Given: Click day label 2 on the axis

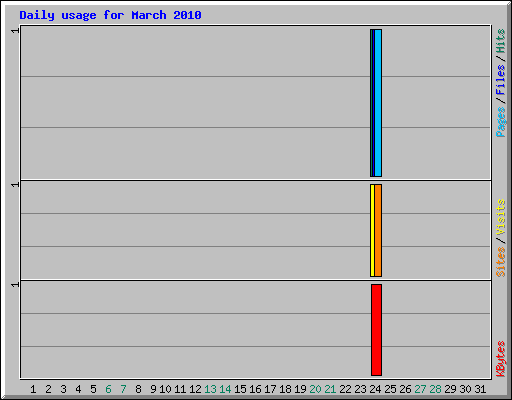Looking at the screenshot, I should (x=48, y=389).
